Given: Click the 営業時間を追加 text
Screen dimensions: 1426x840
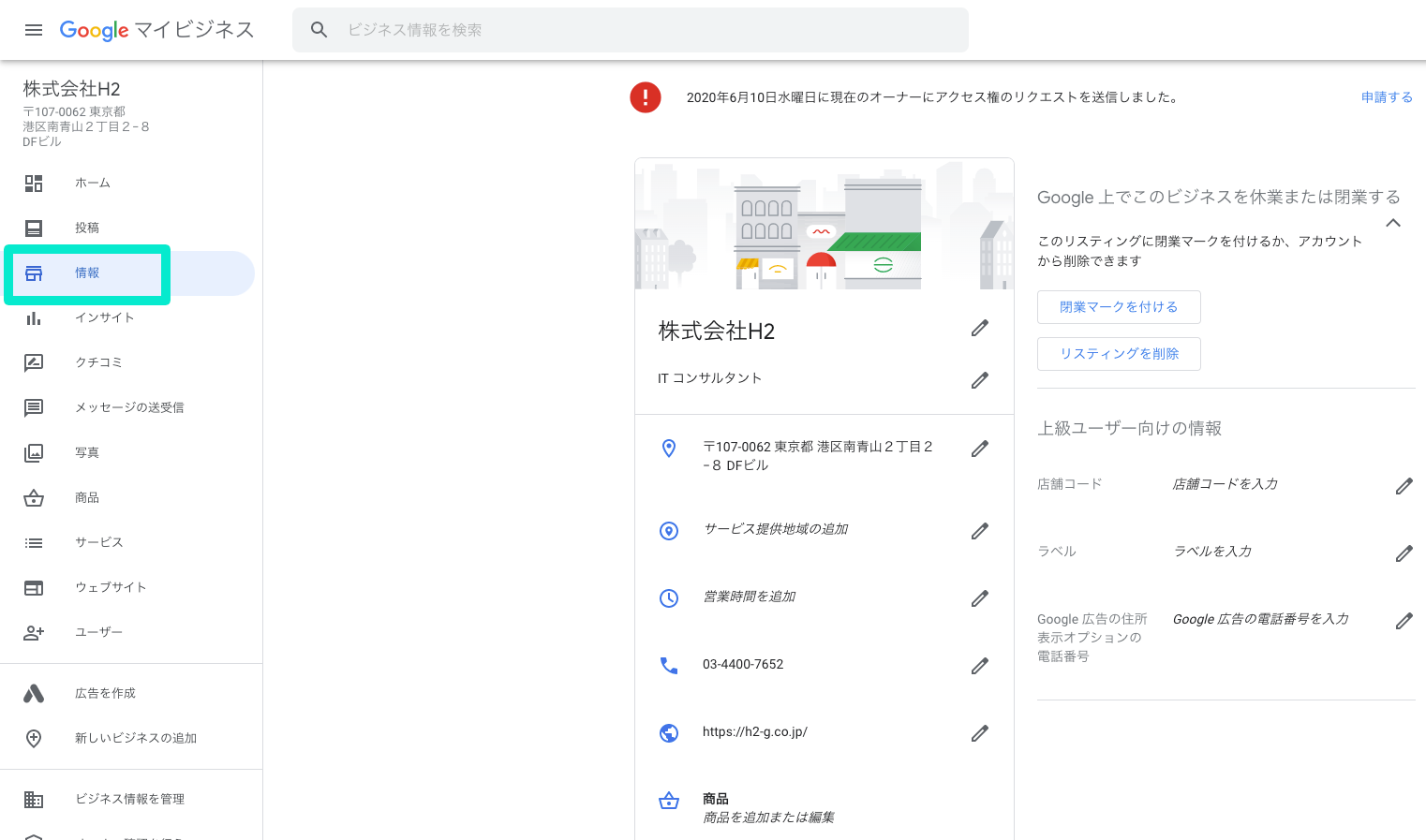Looking at the screenshot, I should coord(749,597).
